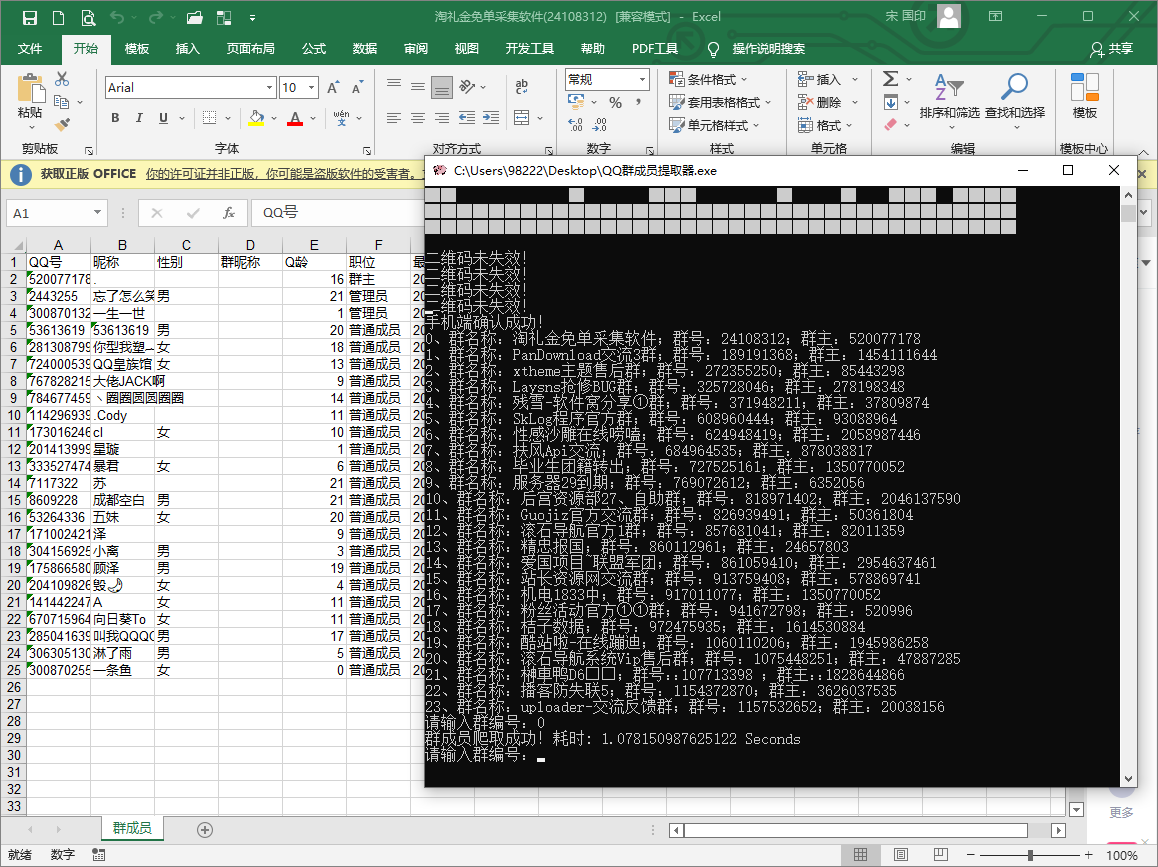Viewport: 1158px width, 867px height.
Task: Expand the 删除 cells dropdown
Action: coord(854,102)
